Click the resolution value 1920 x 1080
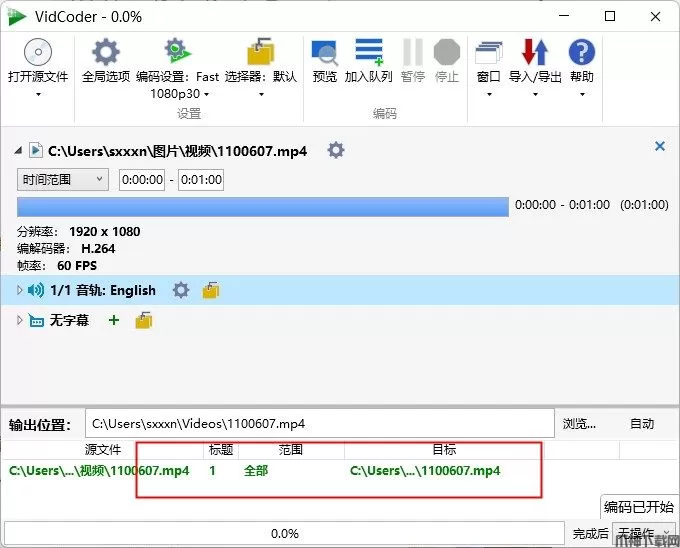The height and width of the screenshot is (548, 680). [x=105, y=232]
